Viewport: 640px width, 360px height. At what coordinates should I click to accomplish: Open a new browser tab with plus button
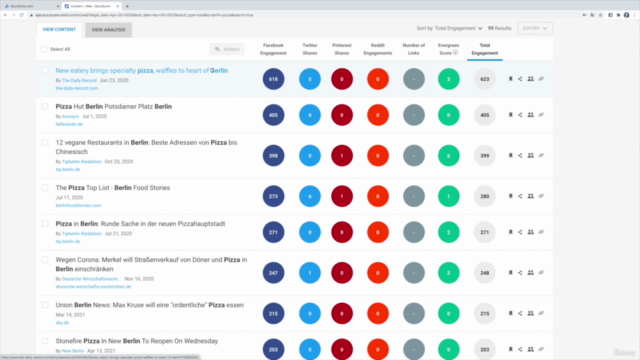pos(127,6)
